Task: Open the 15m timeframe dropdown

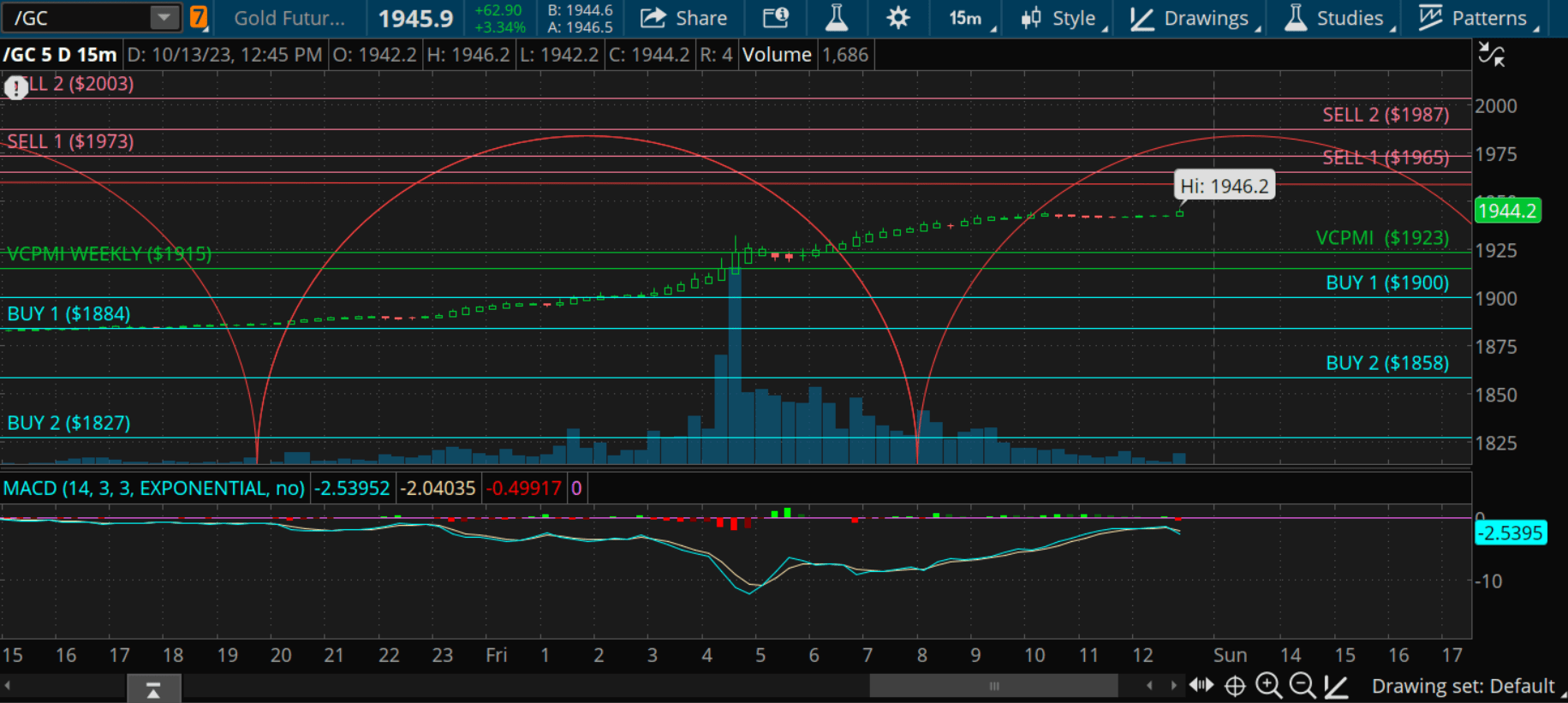Action: coord(971,18)
